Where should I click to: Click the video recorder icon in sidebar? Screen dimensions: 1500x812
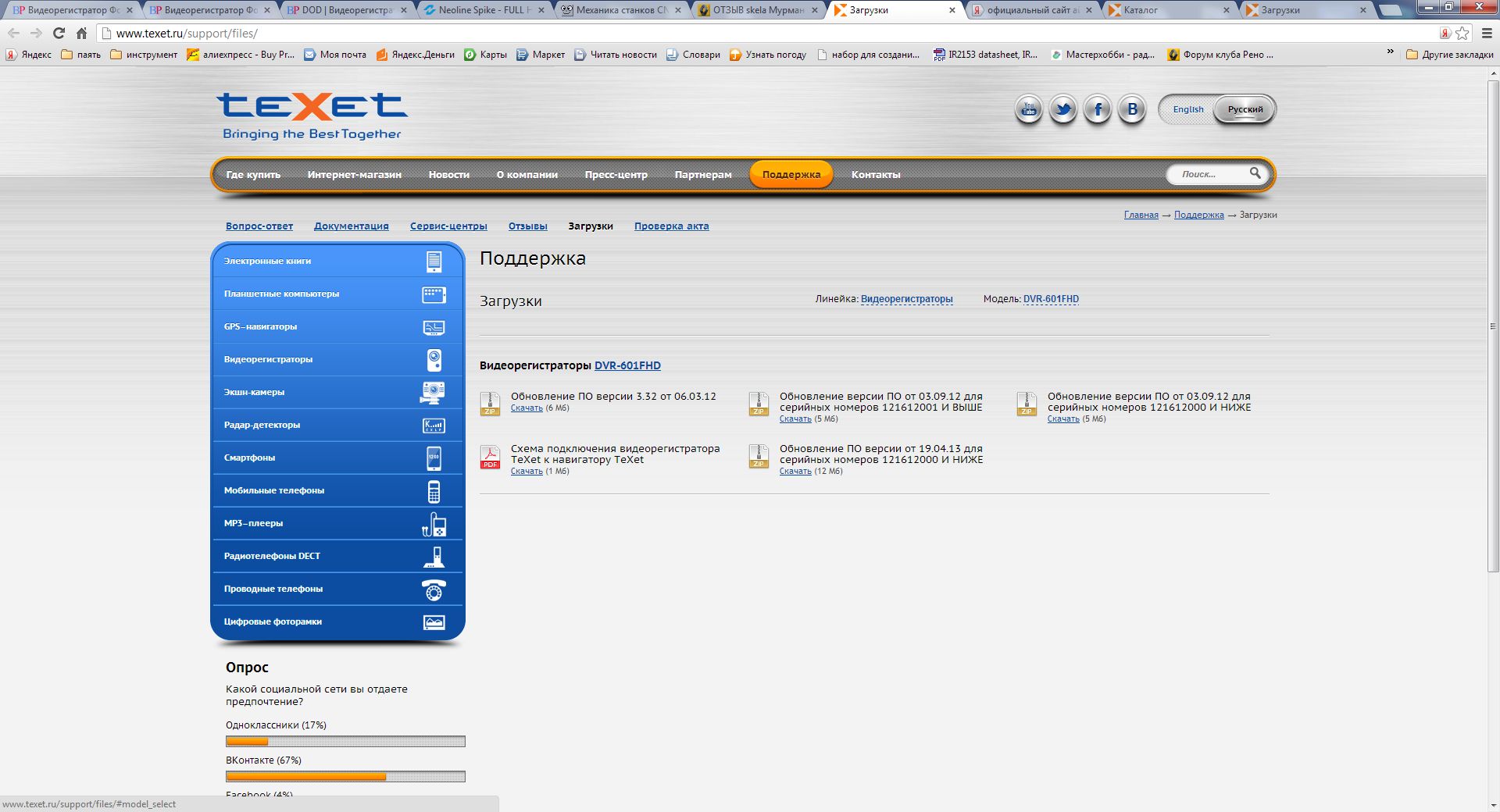[x=434, y=360]
